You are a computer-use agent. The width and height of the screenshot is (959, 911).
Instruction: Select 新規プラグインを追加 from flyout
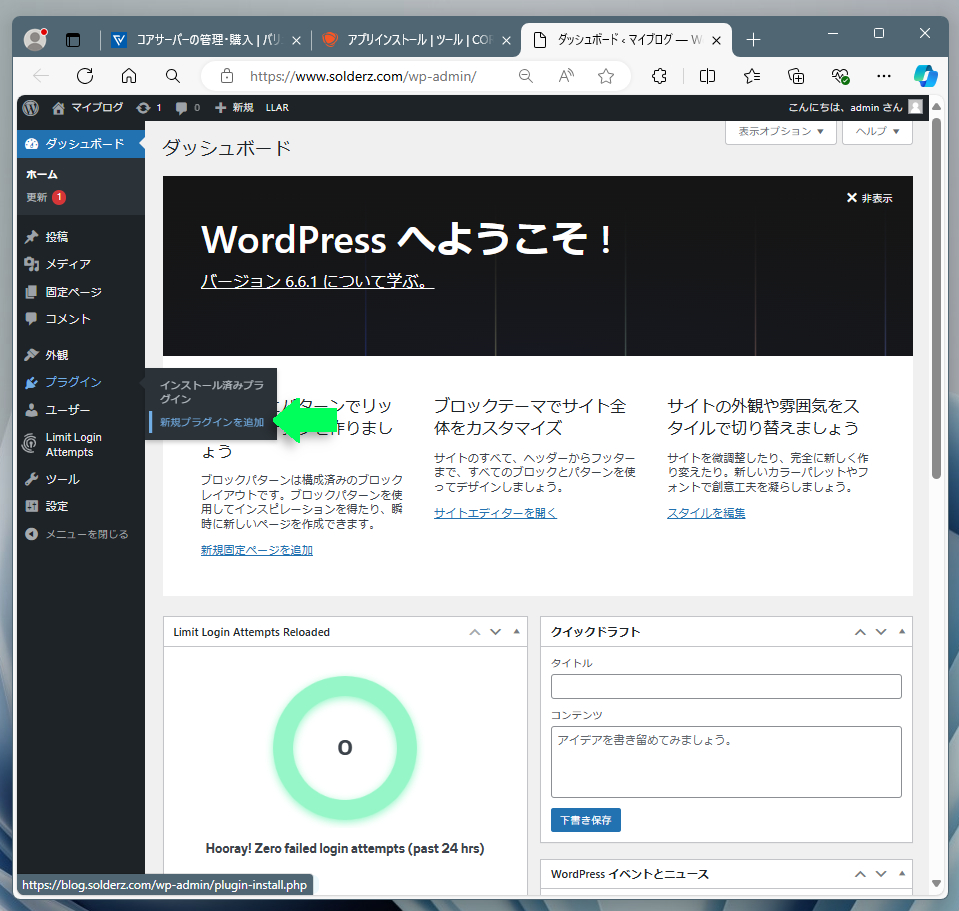tap(212, 422)
